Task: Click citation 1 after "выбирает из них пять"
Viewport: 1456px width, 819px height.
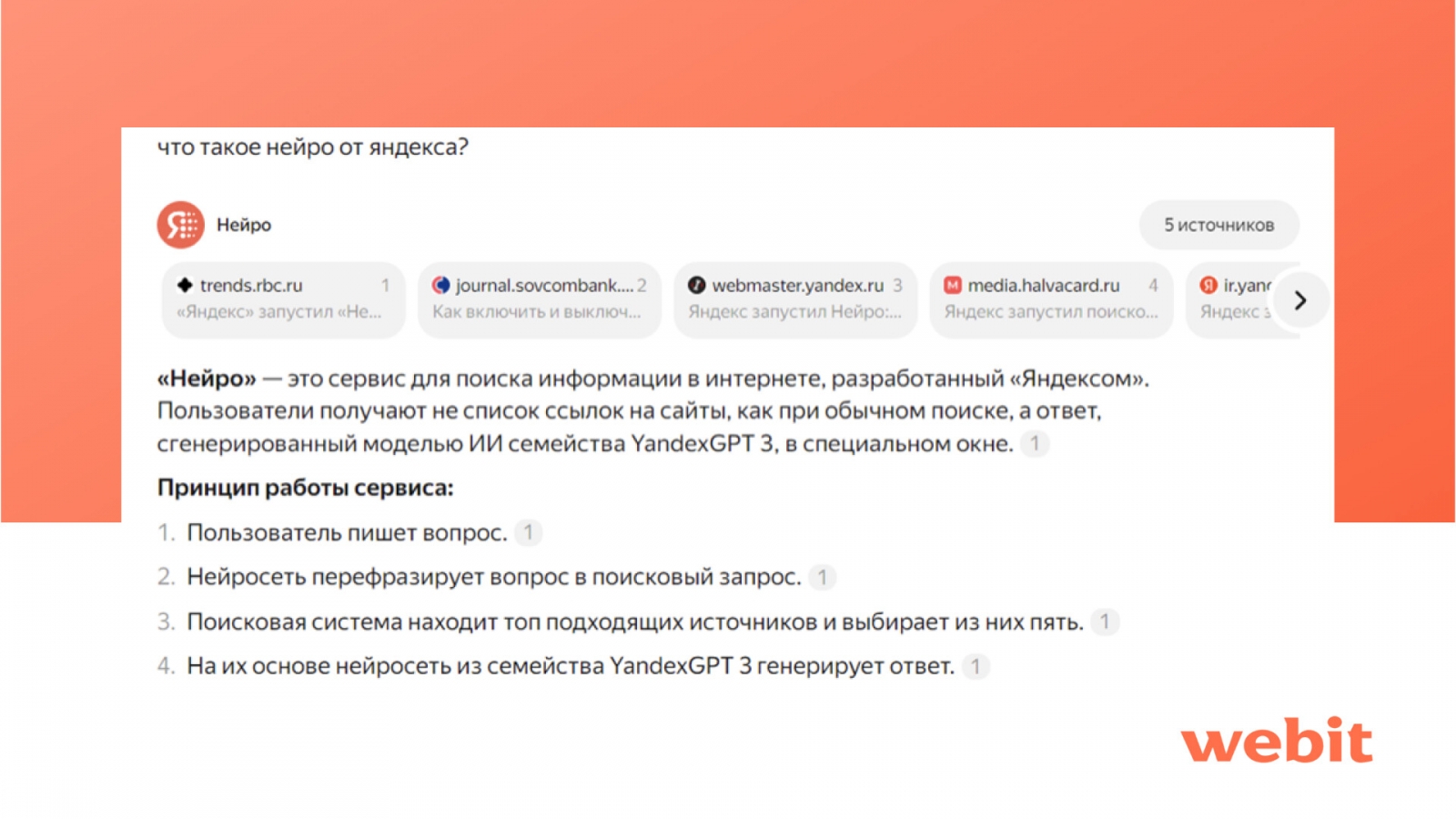Action: click(x=1105, y=622)
